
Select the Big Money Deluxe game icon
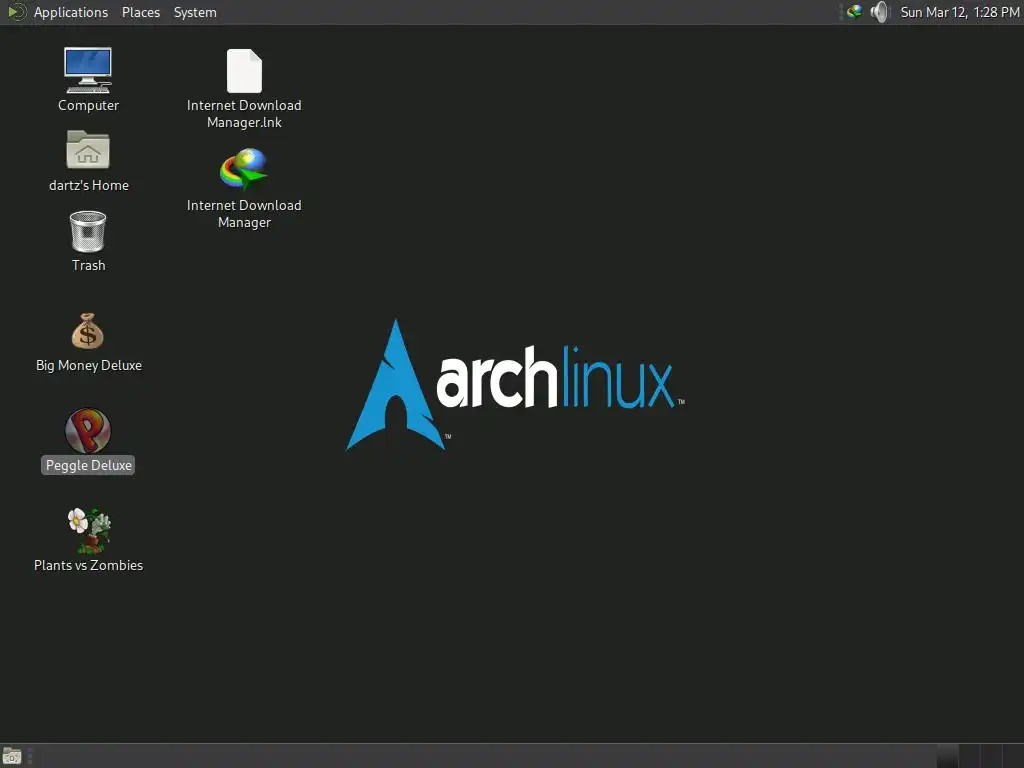click(x=88, y=331)
